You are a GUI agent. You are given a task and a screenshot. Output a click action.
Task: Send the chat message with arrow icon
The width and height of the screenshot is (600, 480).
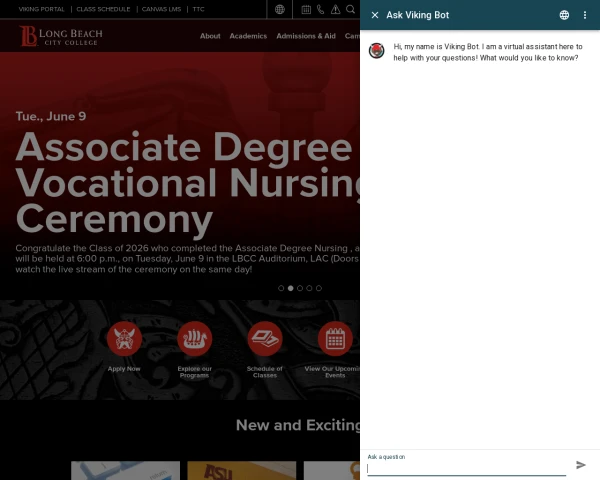tap(581, 465)
